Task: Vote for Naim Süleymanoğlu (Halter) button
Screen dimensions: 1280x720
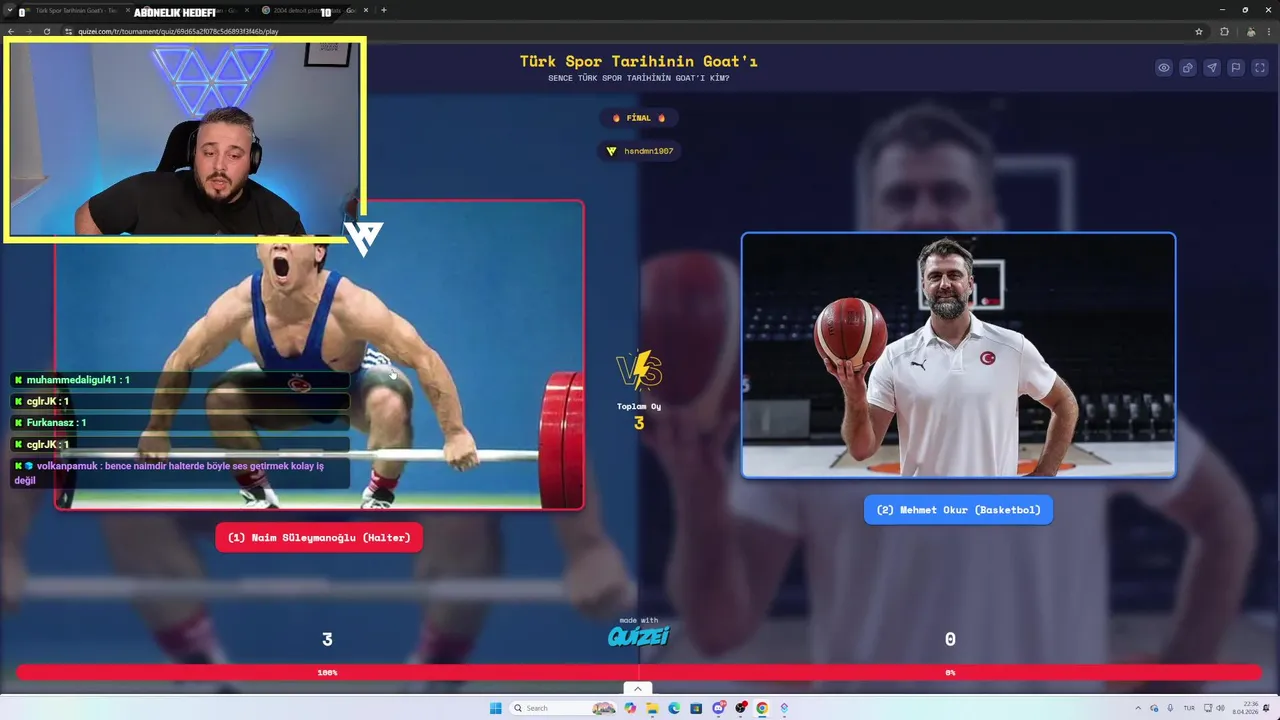Action: [319, 538]
